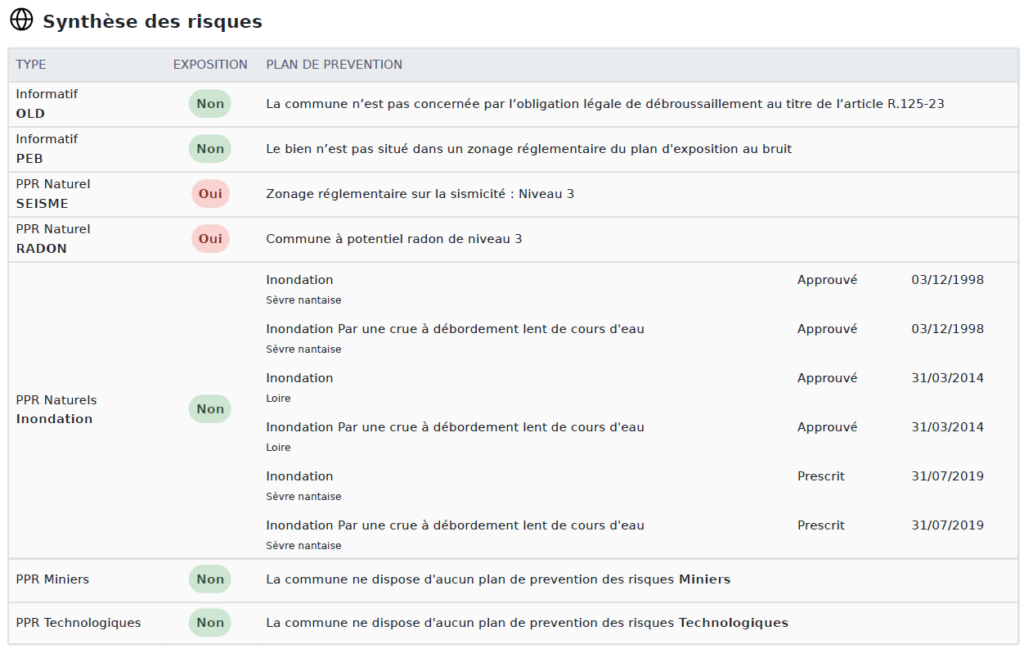Screen dimensions: 1024x649
Task: Click the Non badge for PPR Technologiques
Action: pos(210,623)
